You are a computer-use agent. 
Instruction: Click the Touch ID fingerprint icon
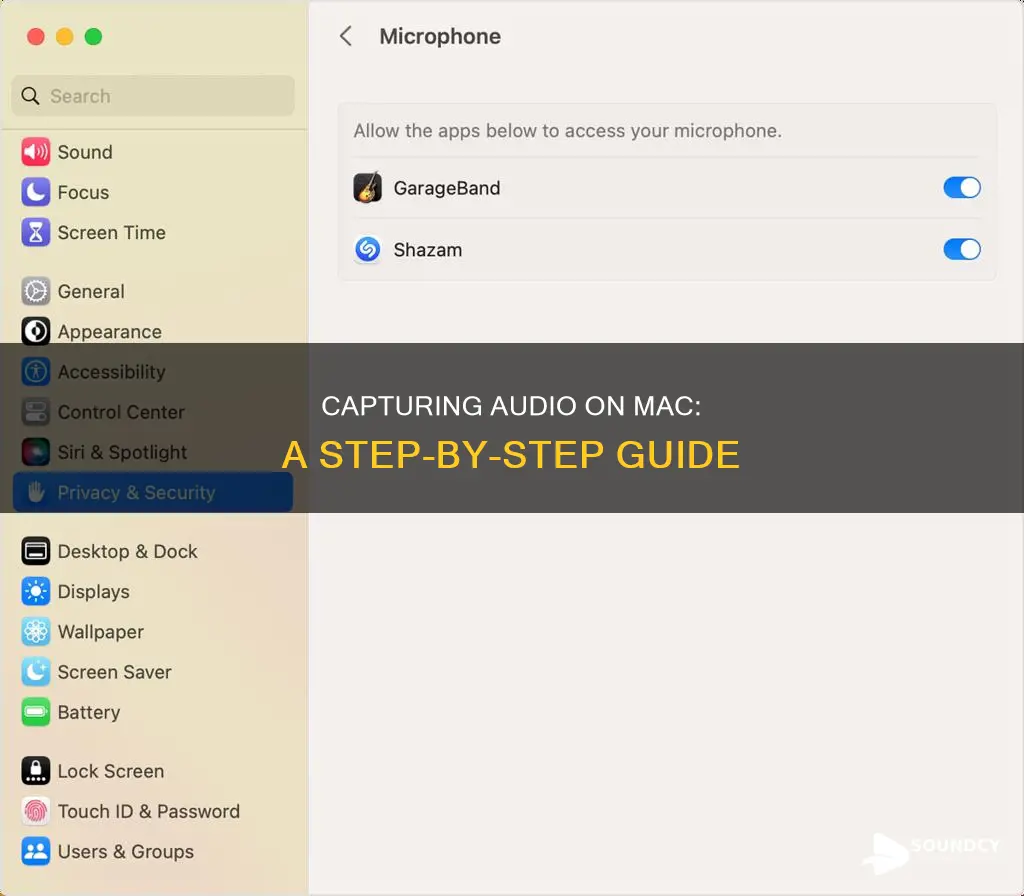click(35, 811)
